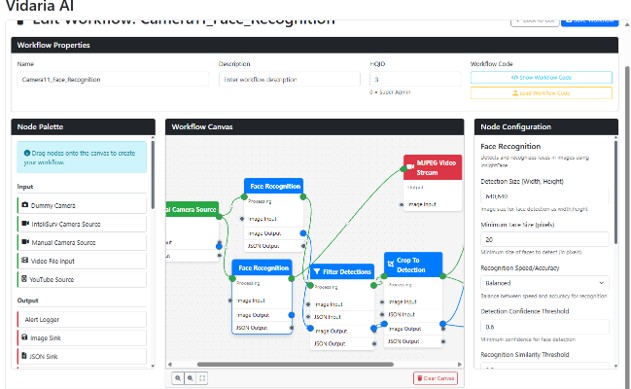Image resolution: width=631 pixels, height=389 pixels.
Task: Click the Manual Camera Source video icon
Action: point(25,242)
